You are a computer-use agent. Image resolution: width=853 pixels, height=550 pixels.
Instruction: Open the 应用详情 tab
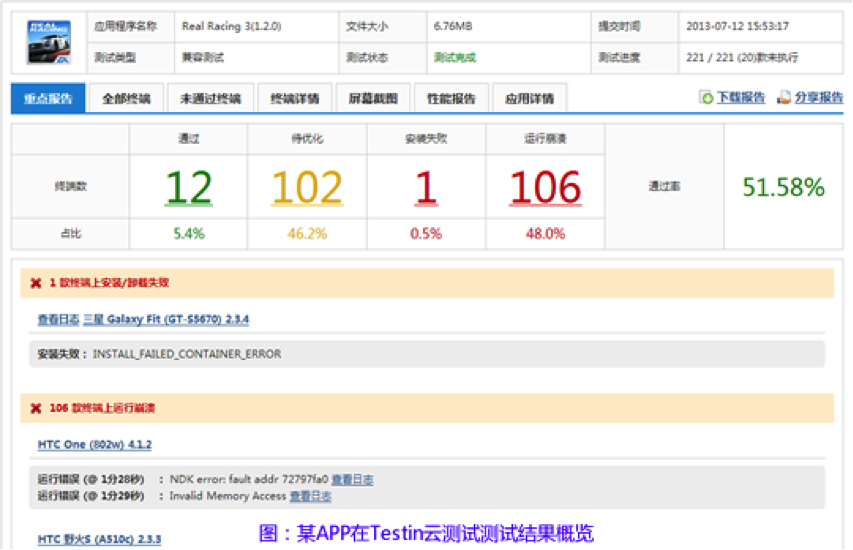(x=529, y=98)
